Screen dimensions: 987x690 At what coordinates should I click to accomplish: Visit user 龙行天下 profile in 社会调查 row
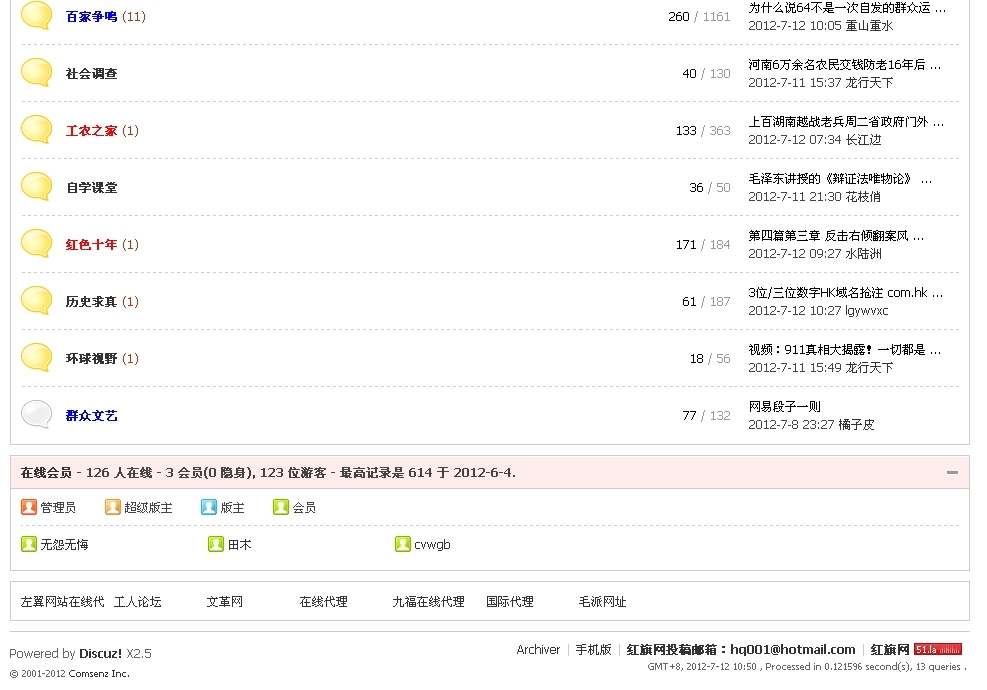coord(869,83)
